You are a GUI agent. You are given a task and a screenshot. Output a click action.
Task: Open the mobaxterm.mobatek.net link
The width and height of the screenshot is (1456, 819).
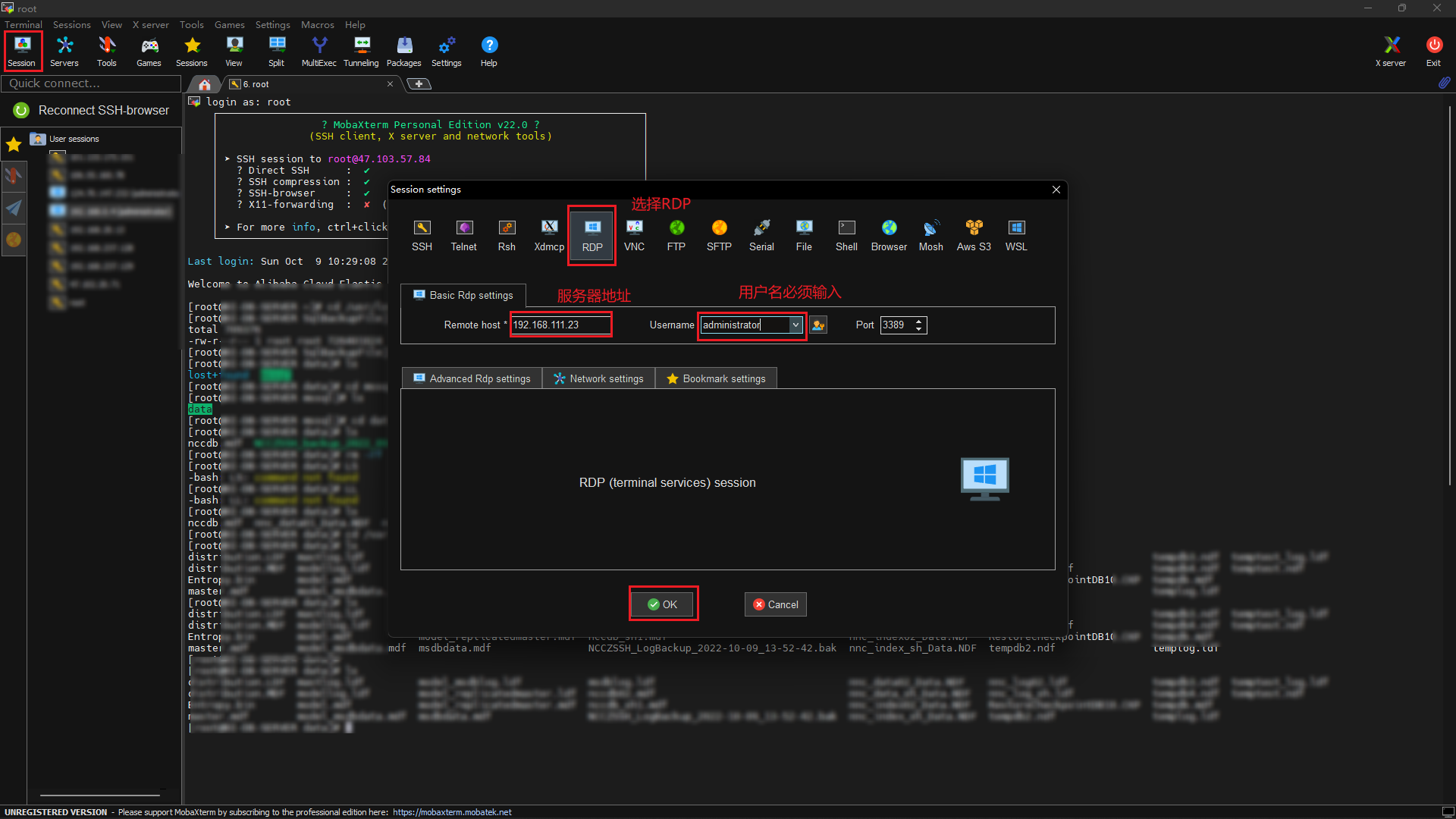(452, 812)
